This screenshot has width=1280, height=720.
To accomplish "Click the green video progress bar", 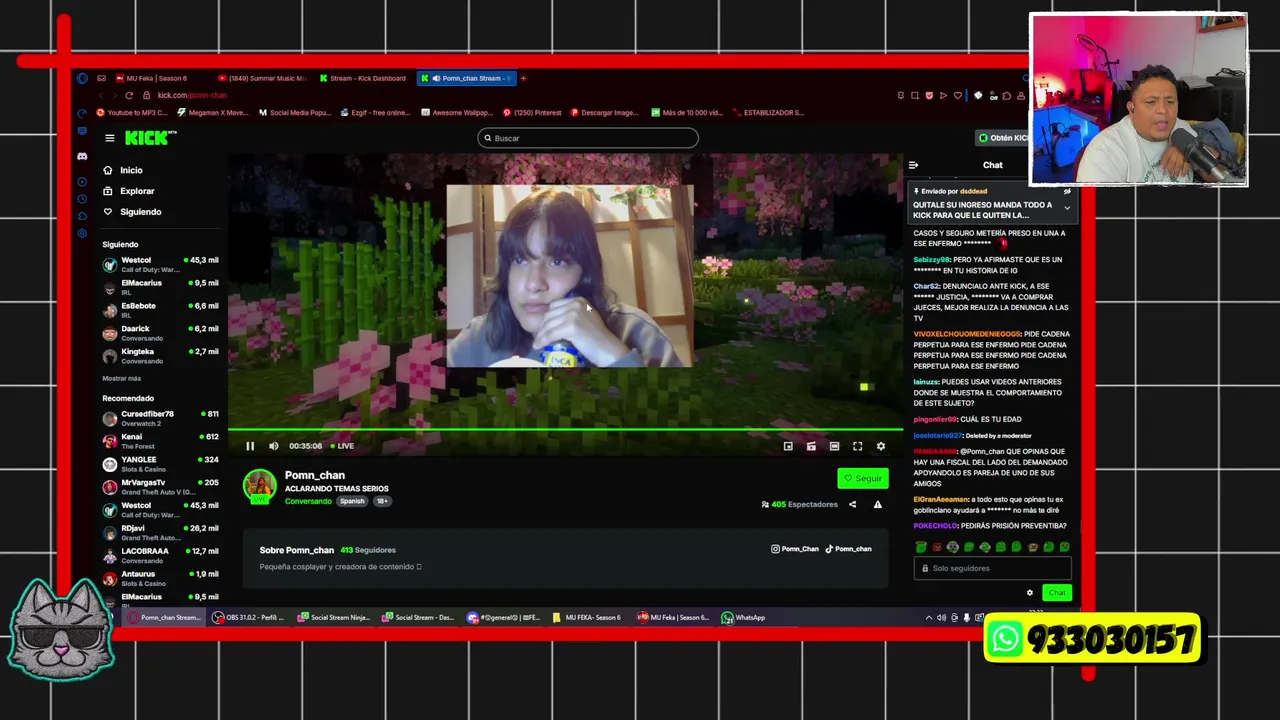I will click(x=565, y=430).
